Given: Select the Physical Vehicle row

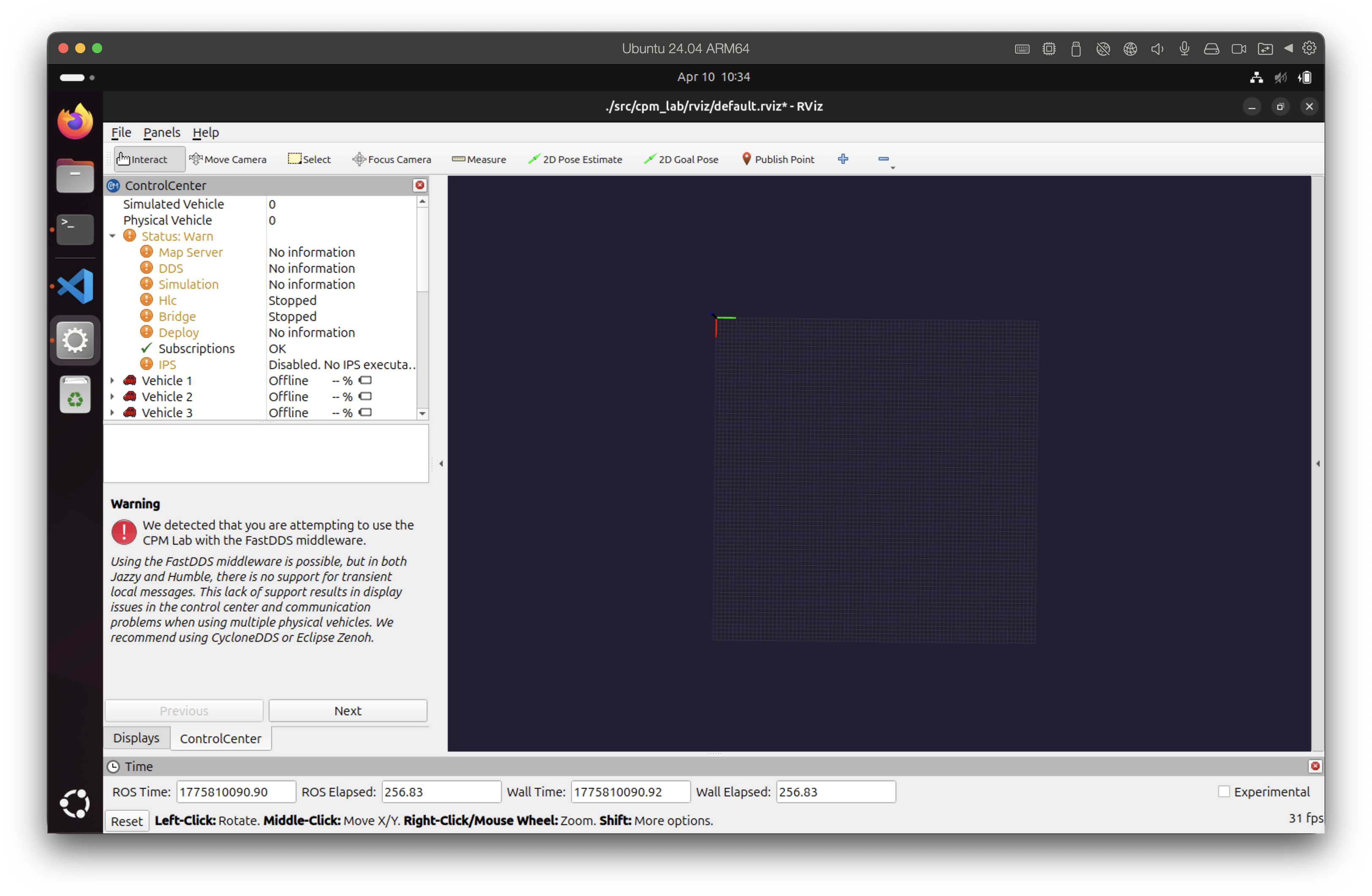Looking at the screenshot, I should (261, 220).
